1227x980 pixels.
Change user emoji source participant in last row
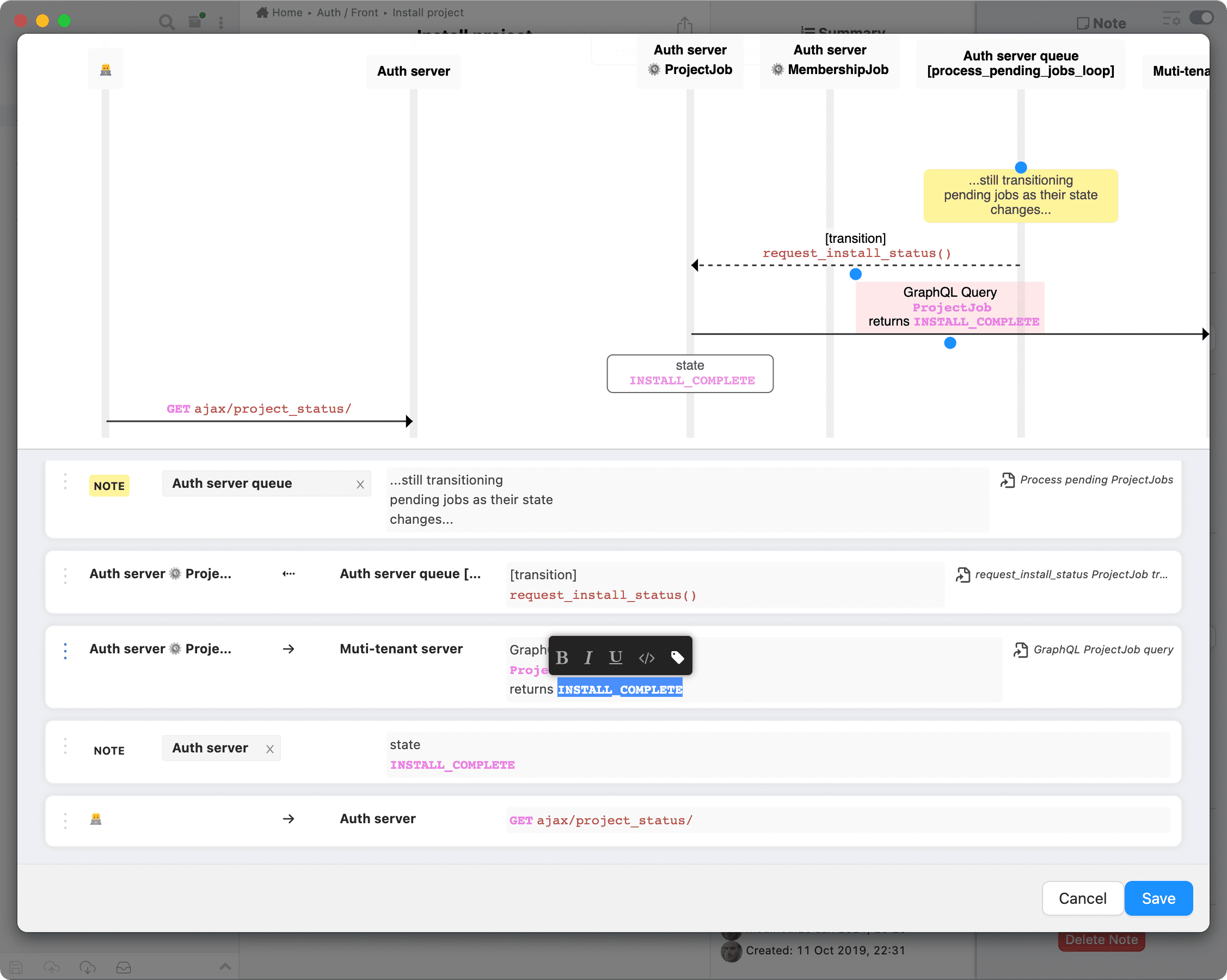(x=96, y=819)
